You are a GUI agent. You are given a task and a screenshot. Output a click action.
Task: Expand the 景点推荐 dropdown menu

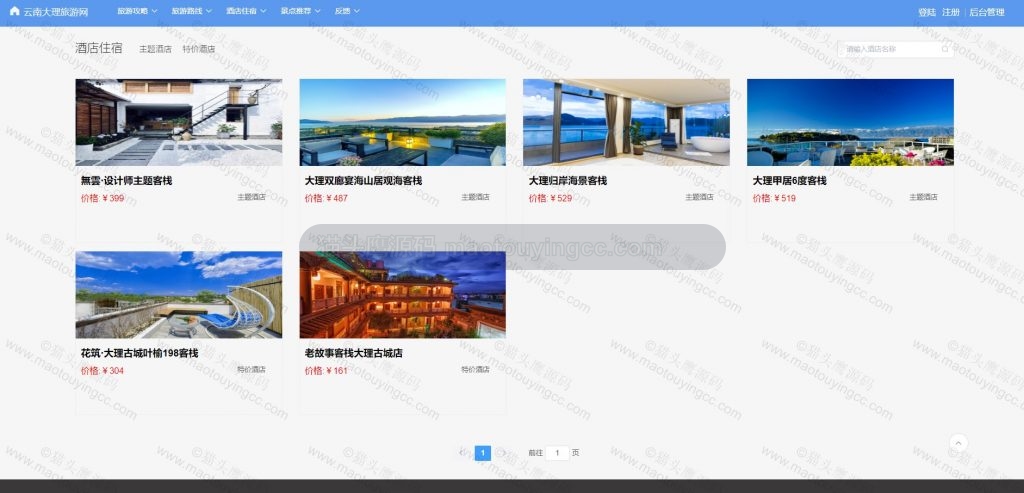pyautogui.click(x=300, y=11)
